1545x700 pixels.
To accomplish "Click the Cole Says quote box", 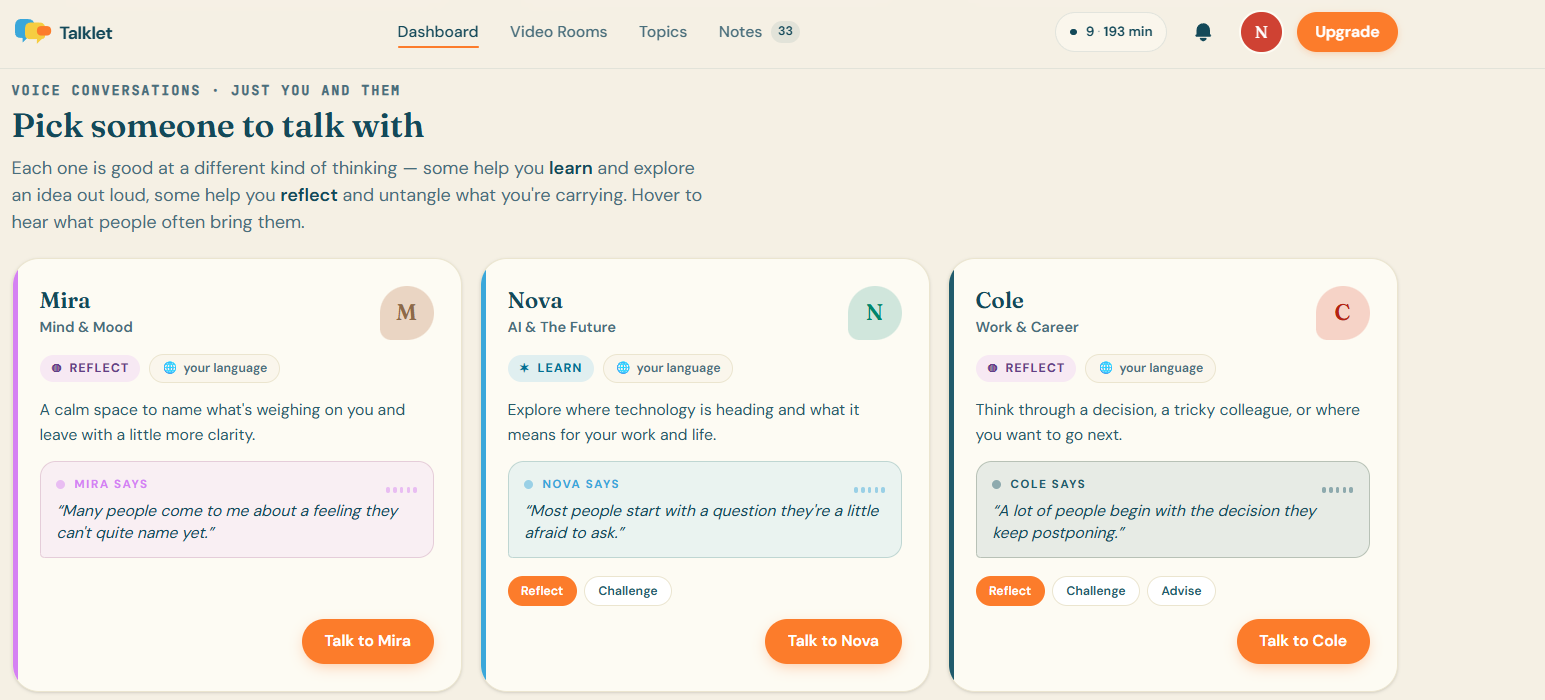I will [x=1173, y=510].
